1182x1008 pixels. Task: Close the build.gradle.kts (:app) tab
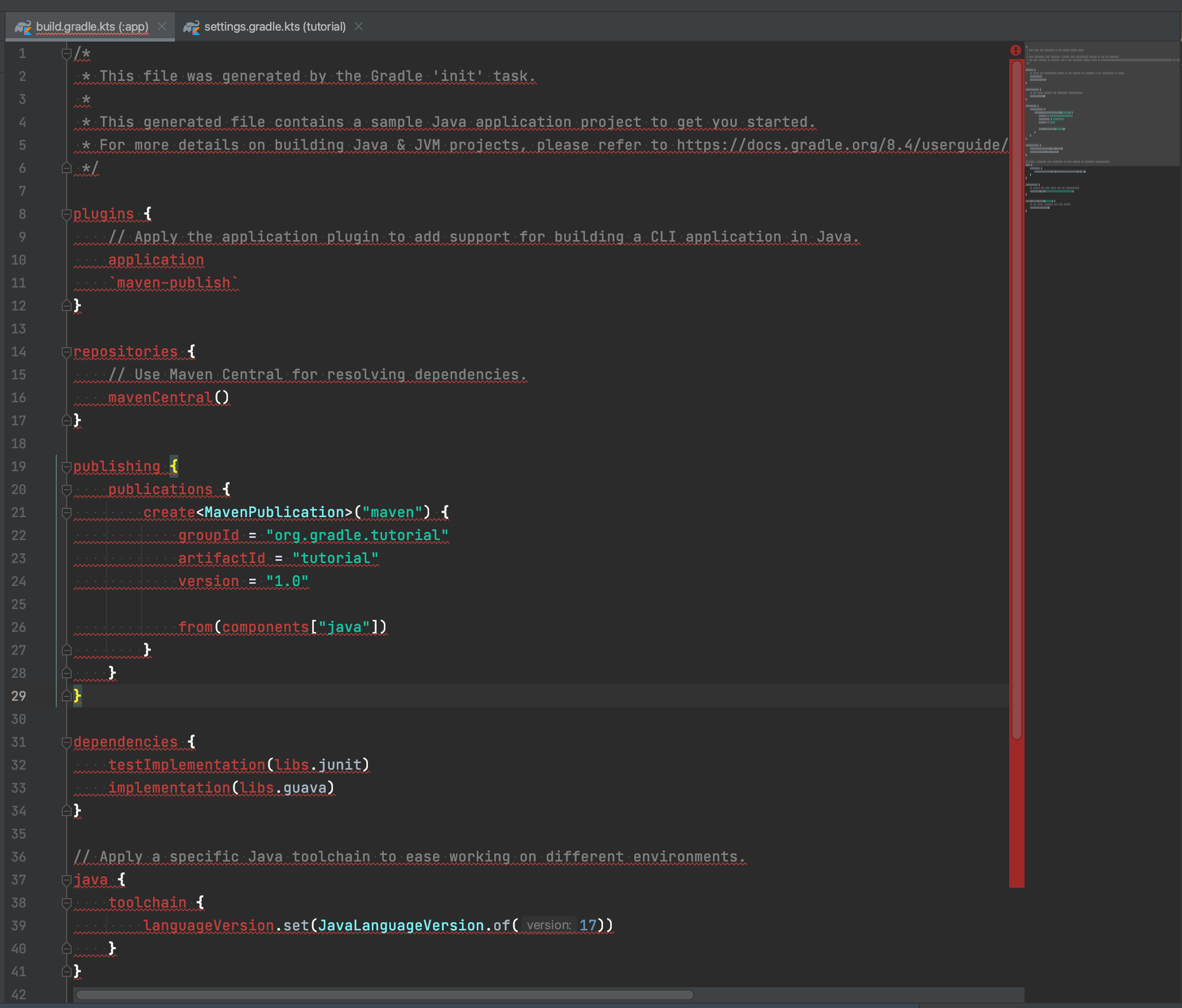[x=162, y=26]
